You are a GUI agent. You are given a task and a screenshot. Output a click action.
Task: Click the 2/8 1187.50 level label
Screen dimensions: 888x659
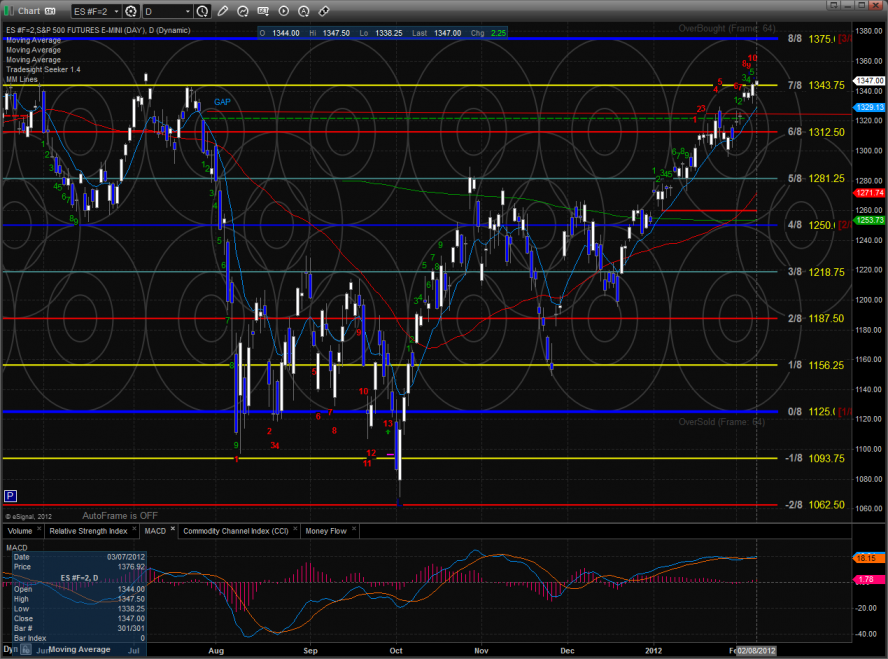(x=816, y=318)
